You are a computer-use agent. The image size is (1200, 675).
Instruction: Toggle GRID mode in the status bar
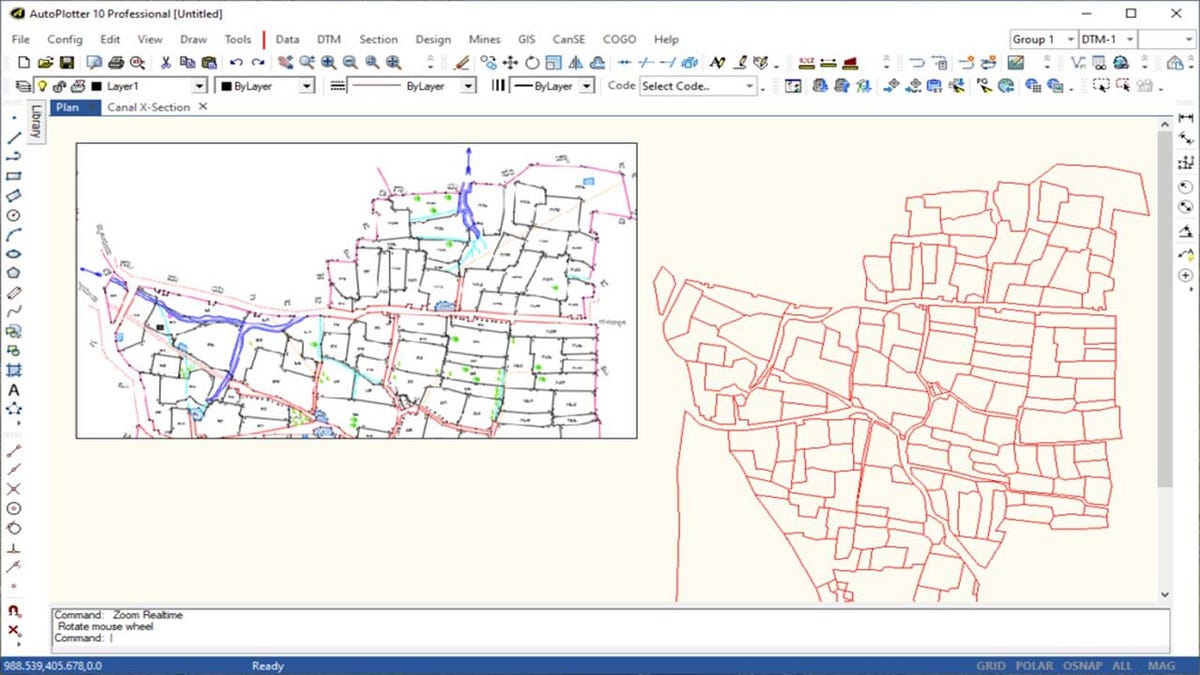pos(992,665)
